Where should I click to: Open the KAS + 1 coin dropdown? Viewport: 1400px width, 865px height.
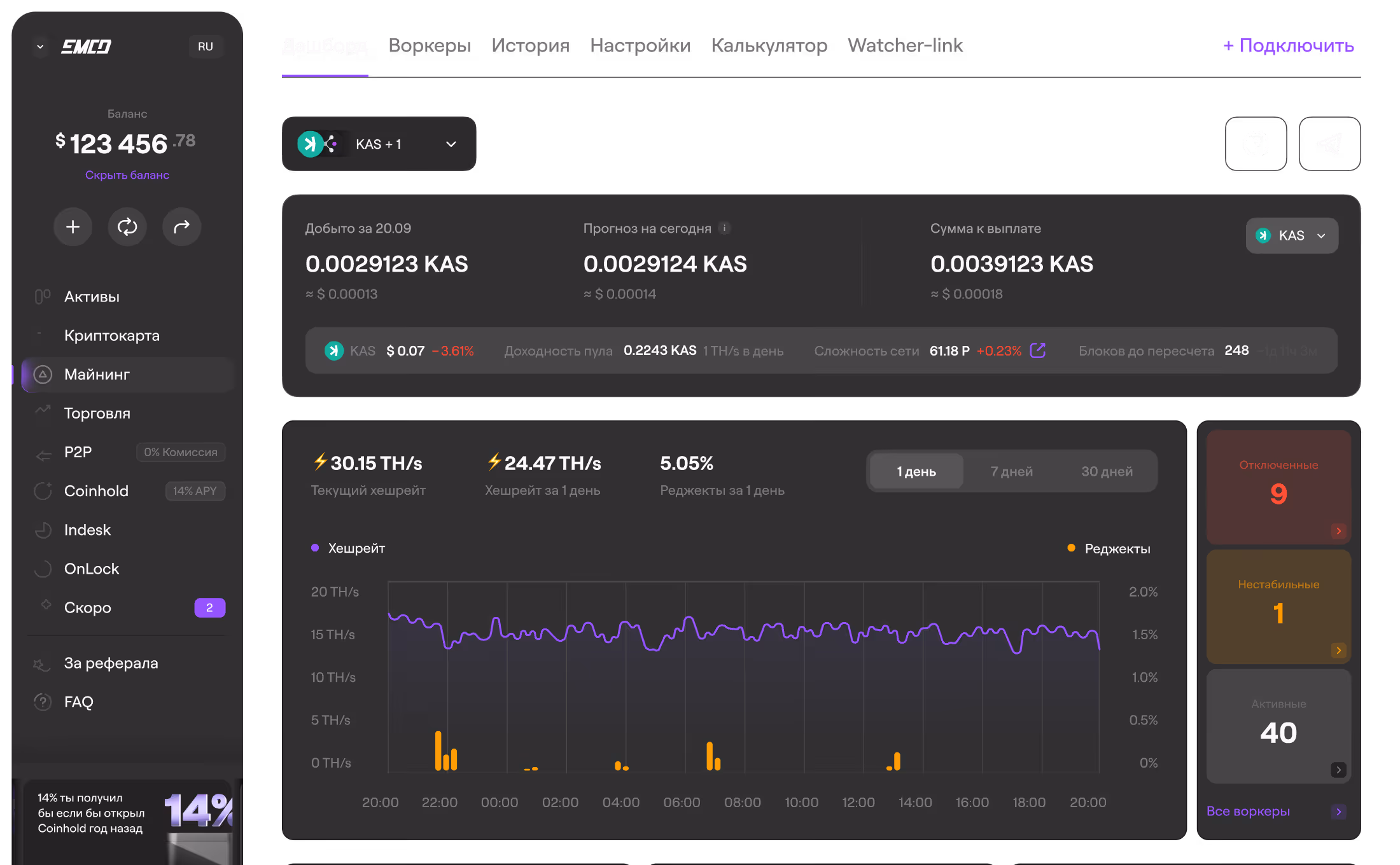[379, 144]
